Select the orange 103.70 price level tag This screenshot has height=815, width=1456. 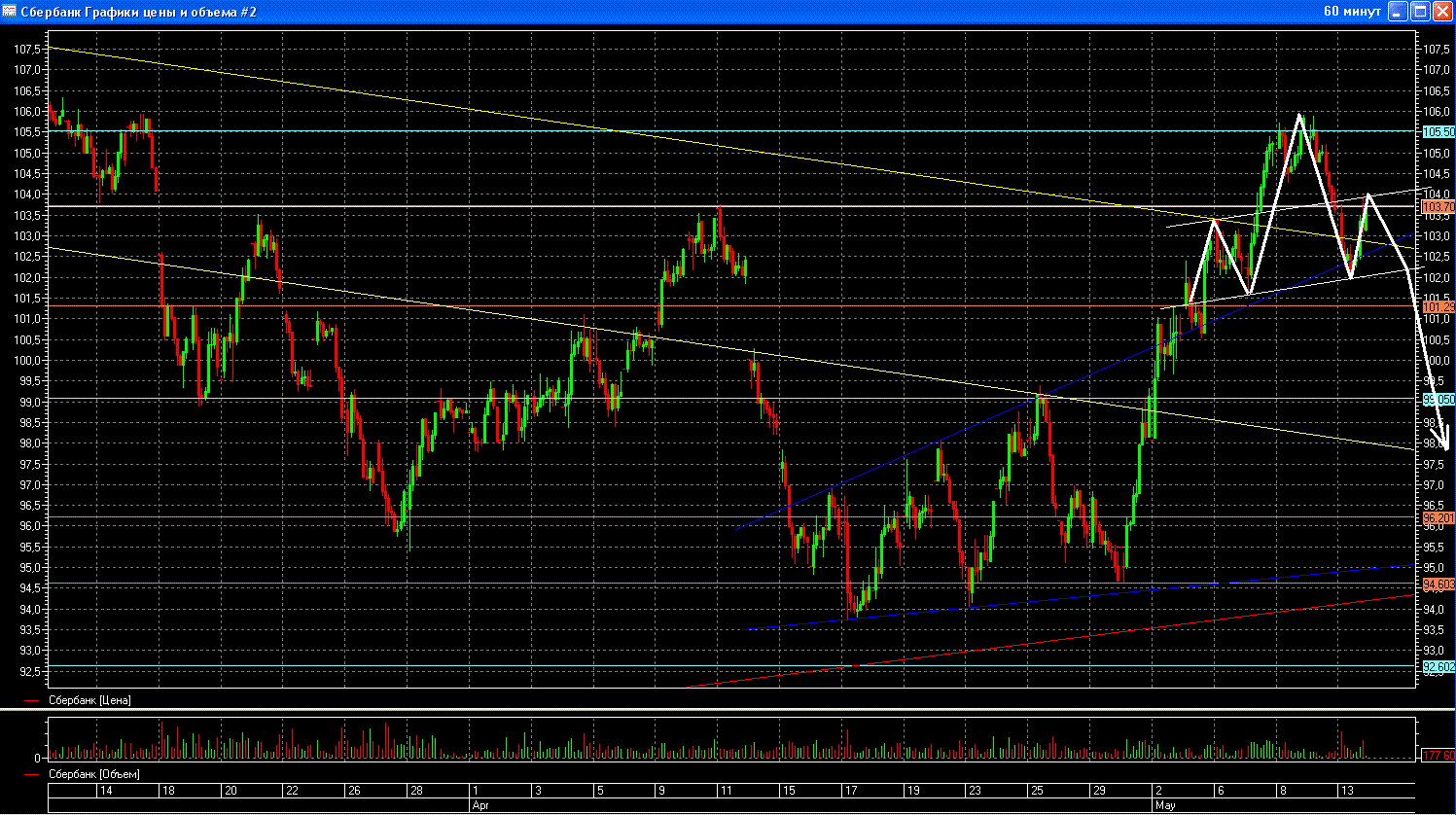[x=1438, y=207]
